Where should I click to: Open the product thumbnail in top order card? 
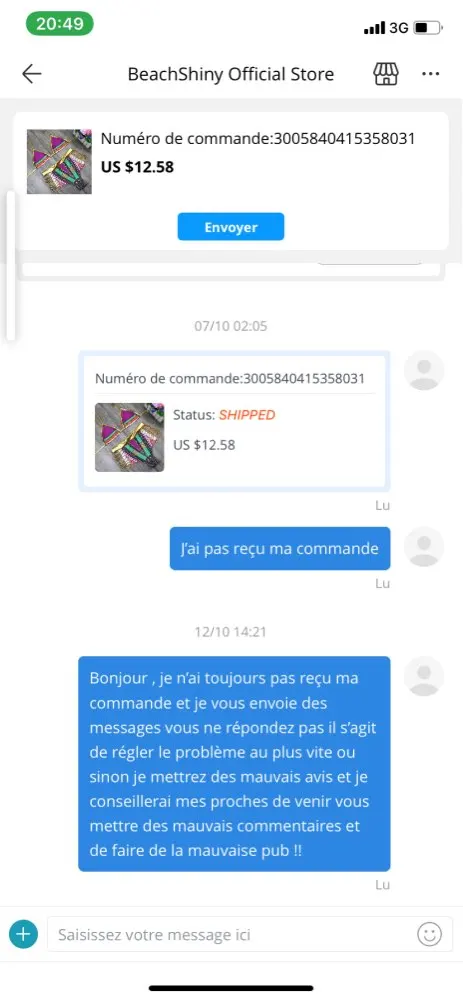pyautogui.click(x=59, y=161)
